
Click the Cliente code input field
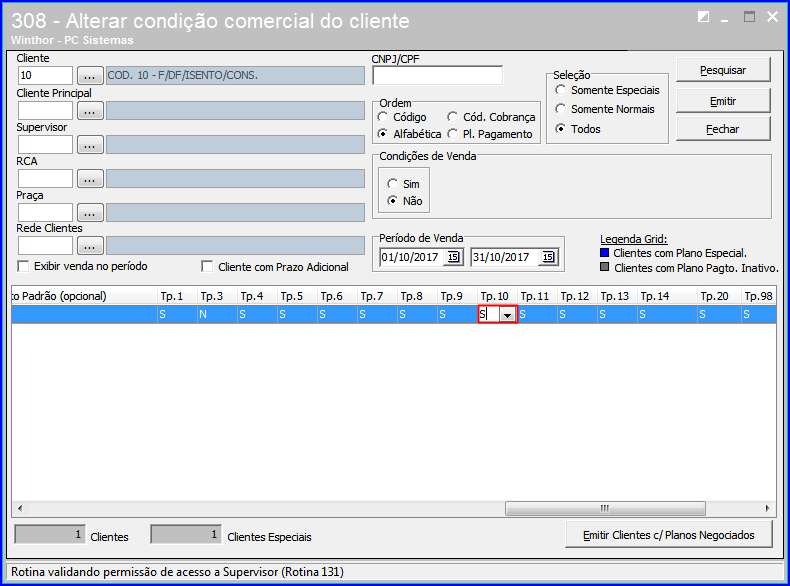pos(45,76)
